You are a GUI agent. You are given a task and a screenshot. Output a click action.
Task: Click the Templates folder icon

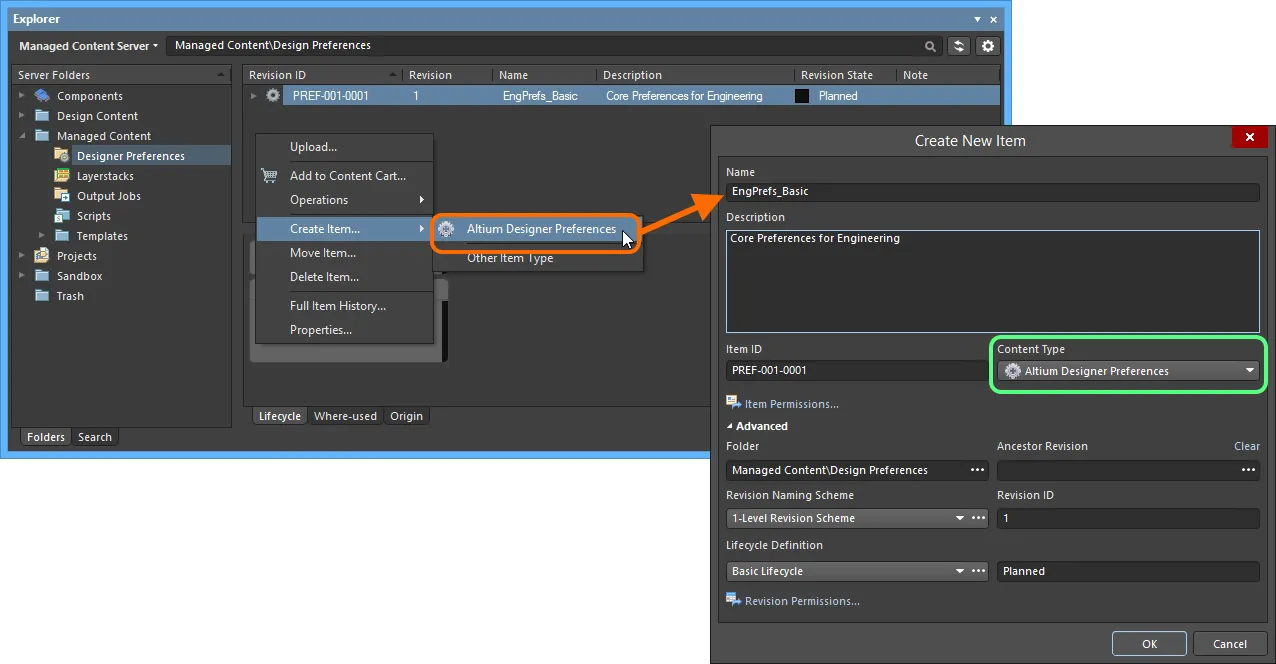62,236
